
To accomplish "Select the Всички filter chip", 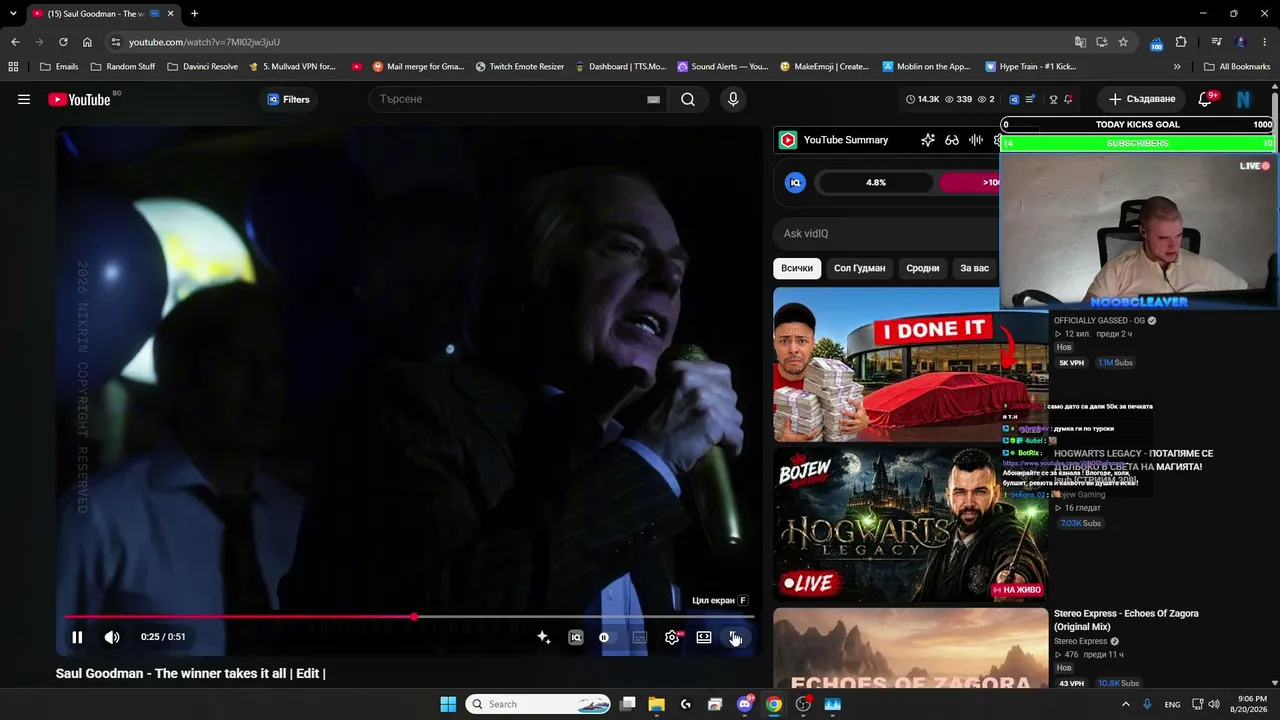I will point(797,268).
